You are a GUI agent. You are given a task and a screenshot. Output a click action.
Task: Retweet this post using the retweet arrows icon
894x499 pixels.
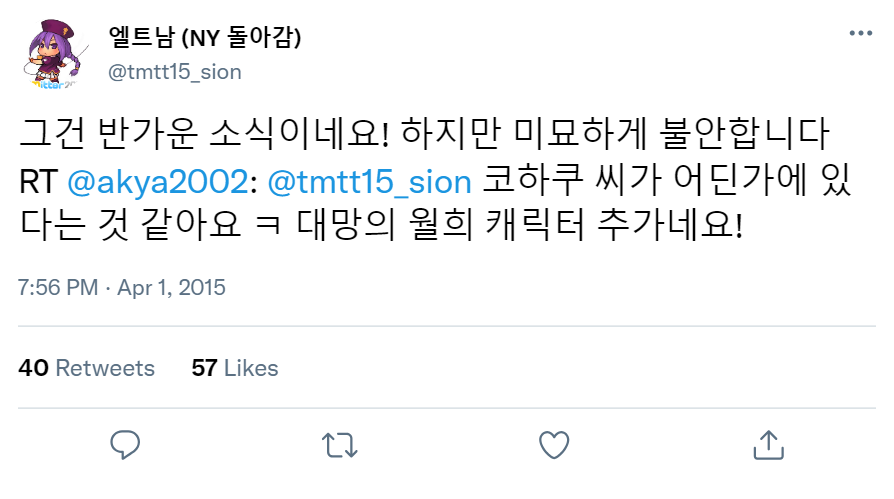click(x=340, y=445)
